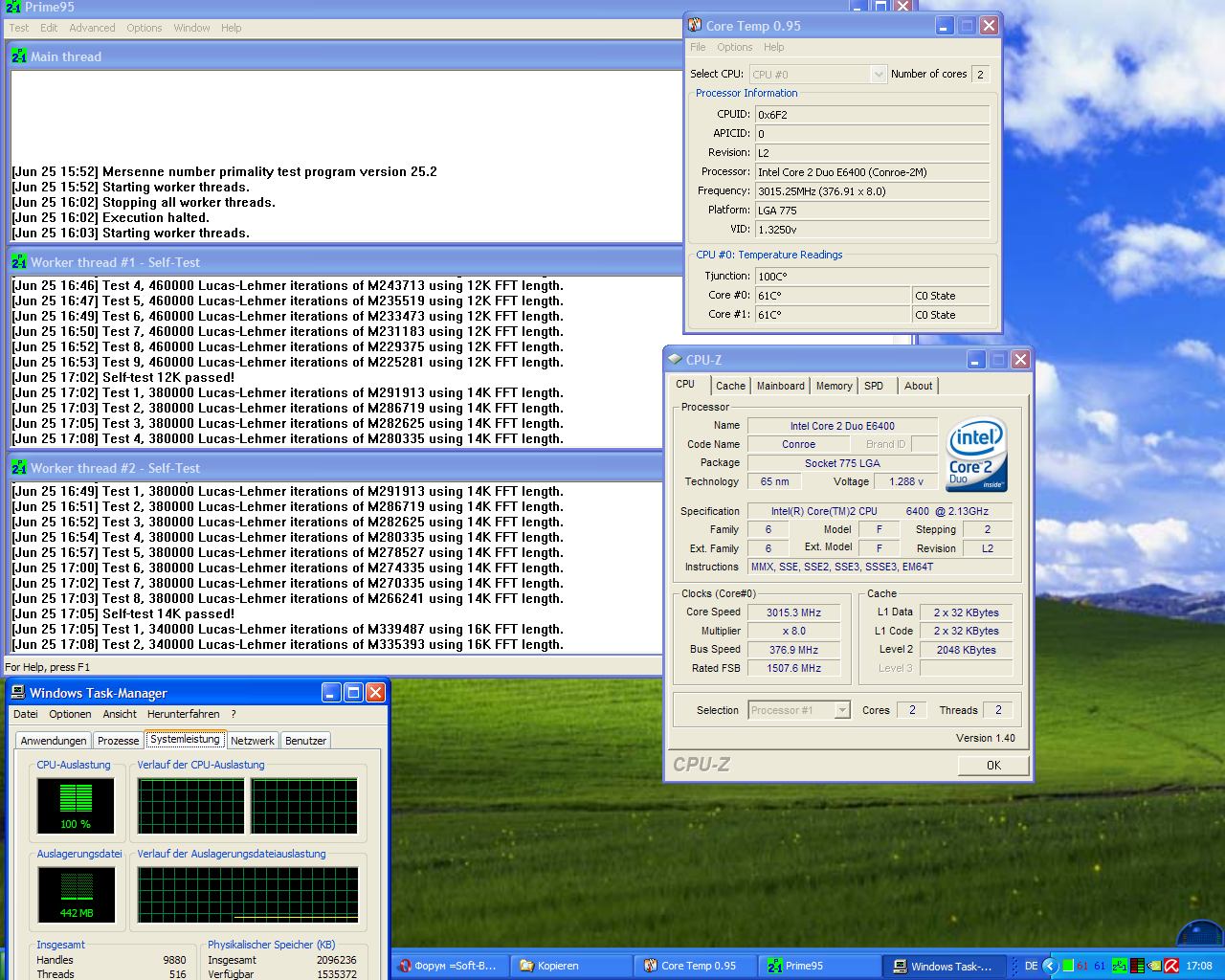
Task: Click the Prime95 taskbar button
Action: 821,966
